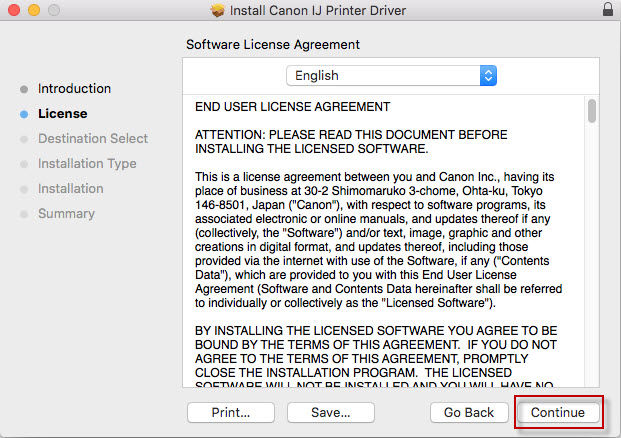Select the Installation step in sidebar

(x=70, y=189)
